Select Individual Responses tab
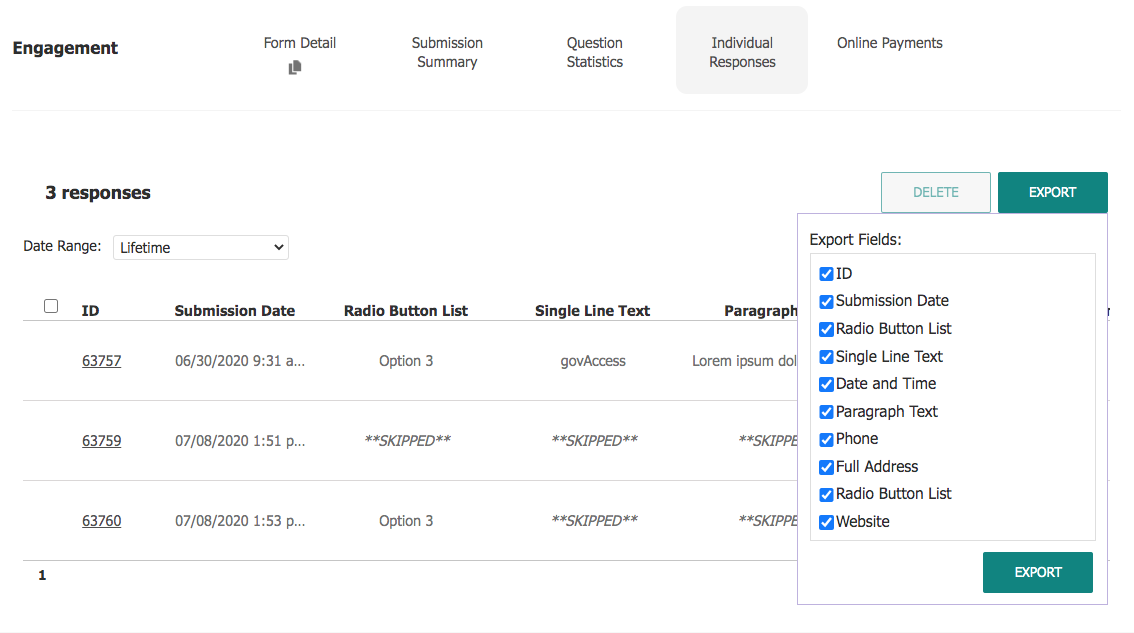Image resolution: width=1134 pixels, height=633 pixels. 742,51
